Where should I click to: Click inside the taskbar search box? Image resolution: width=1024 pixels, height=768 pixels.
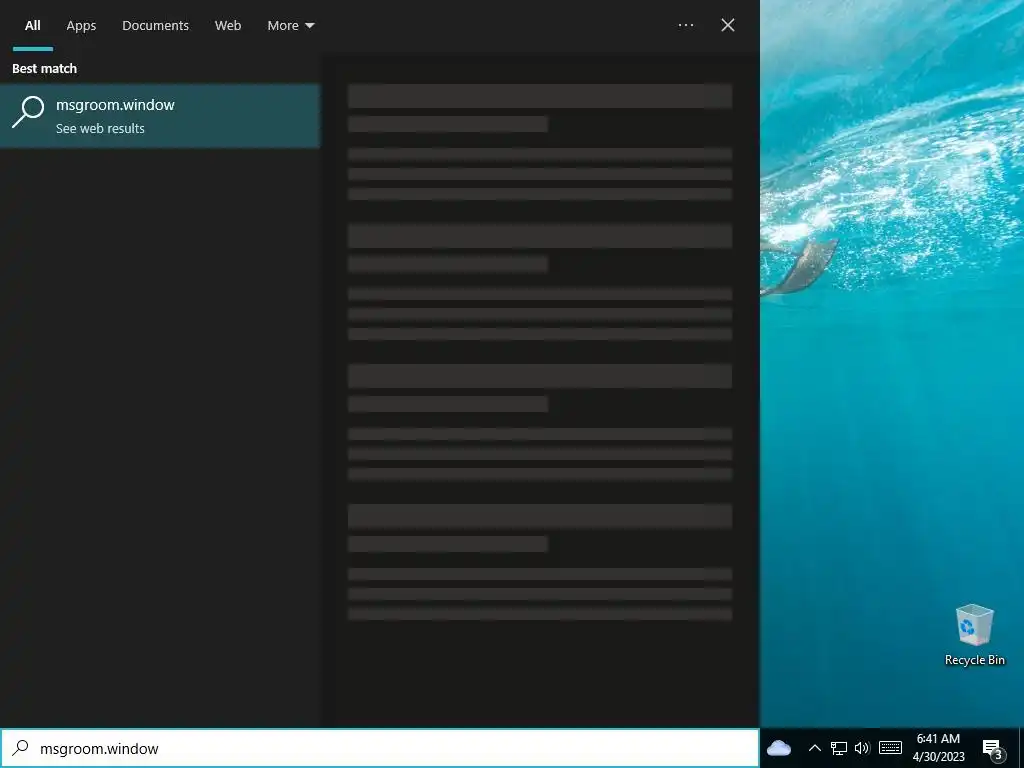pos(379,748)
